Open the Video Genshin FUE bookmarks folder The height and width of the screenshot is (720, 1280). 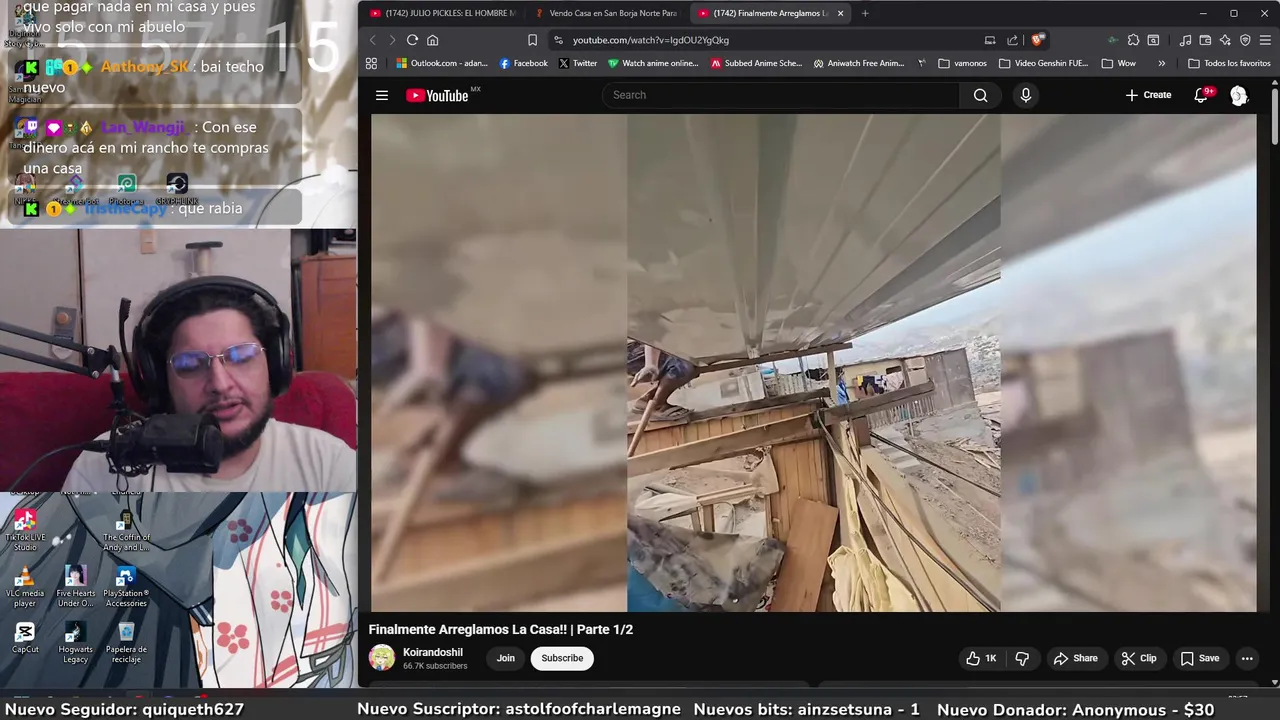[1043, 63]
